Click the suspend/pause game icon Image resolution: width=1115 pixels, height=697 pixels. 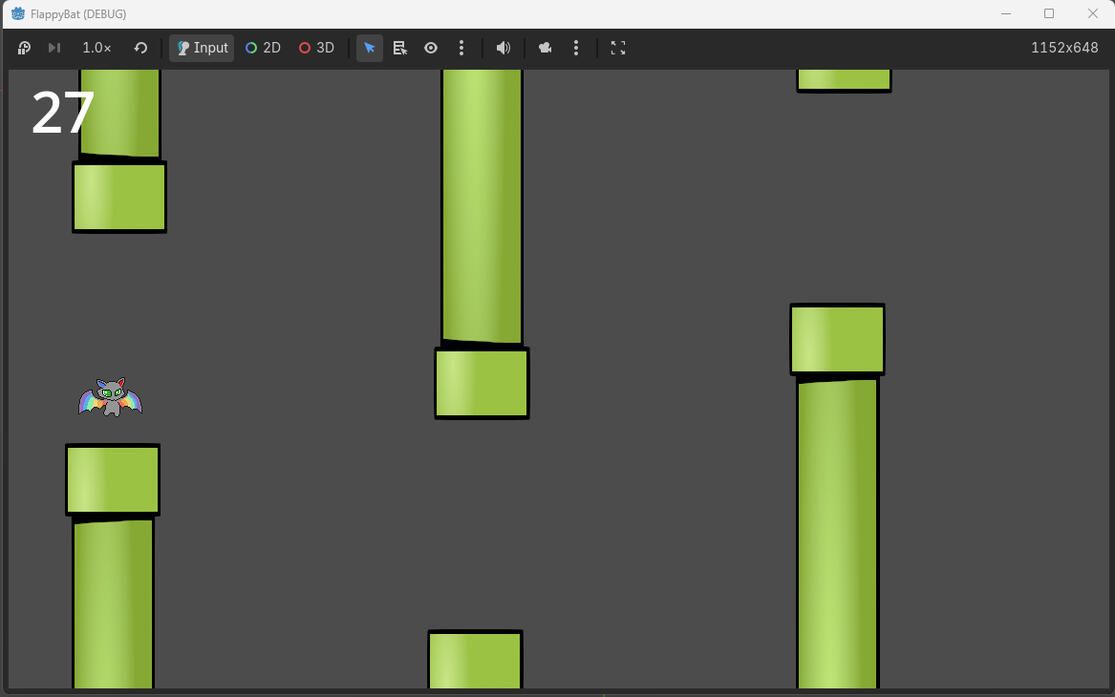click(x=24, y=48)
